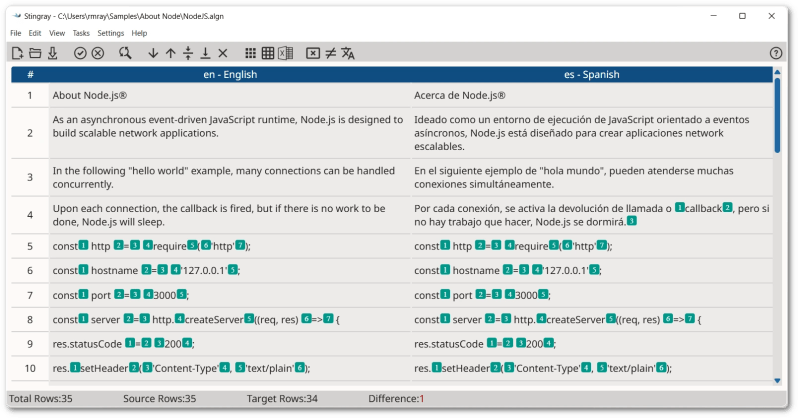Click 'Difference:1' in status bar
The width and height of the screenshot is (798, 418).
tap(396, 399)
